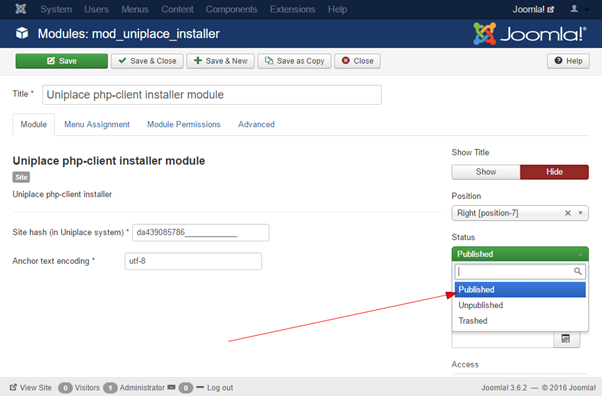This screenshot has height=396, width=602.
Task: Clear the Position selection with X icon
Action: pos(568,213)
